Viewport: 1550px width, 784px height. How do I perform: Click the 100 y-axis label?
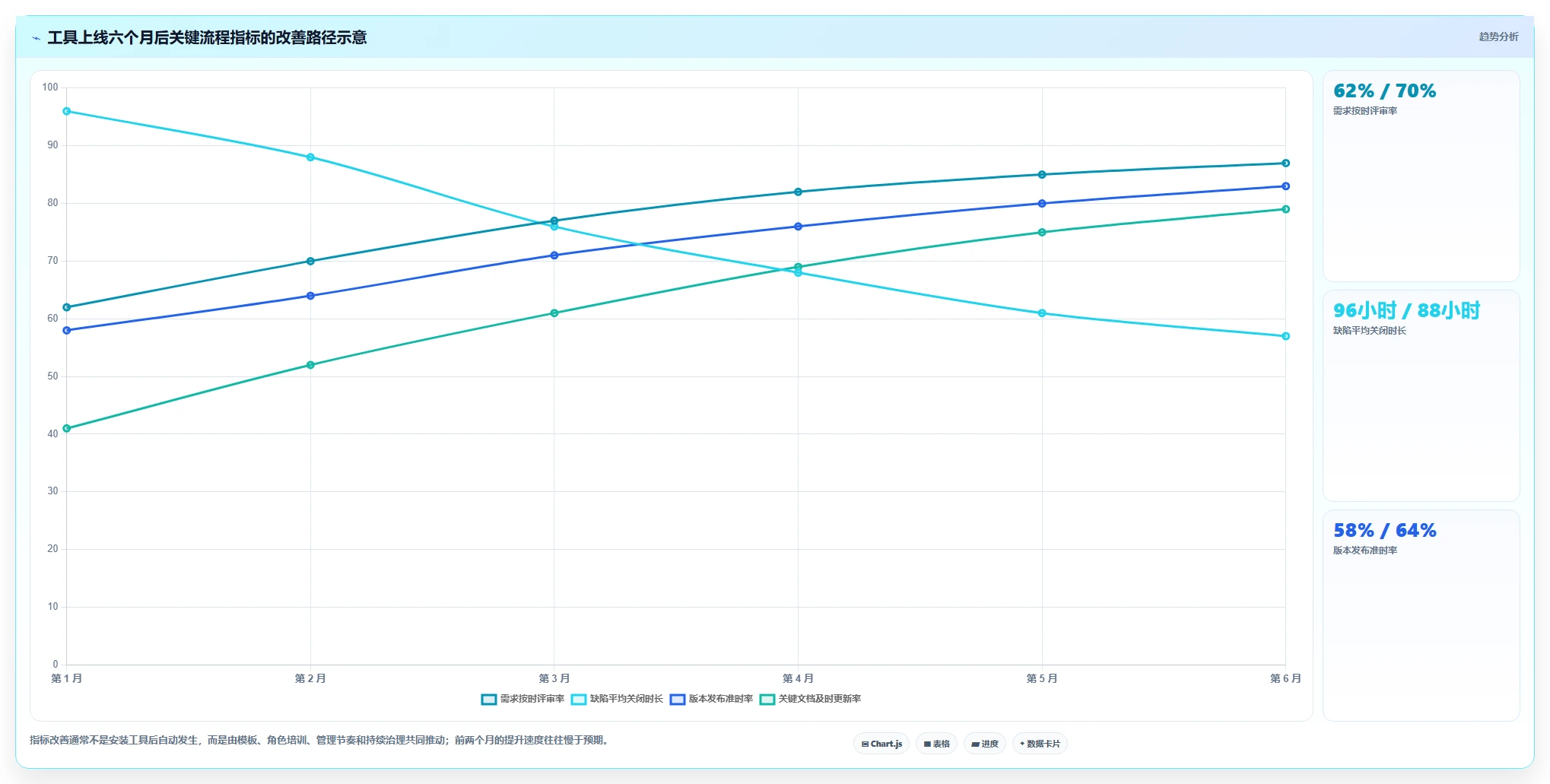click(x=50, y=87)
